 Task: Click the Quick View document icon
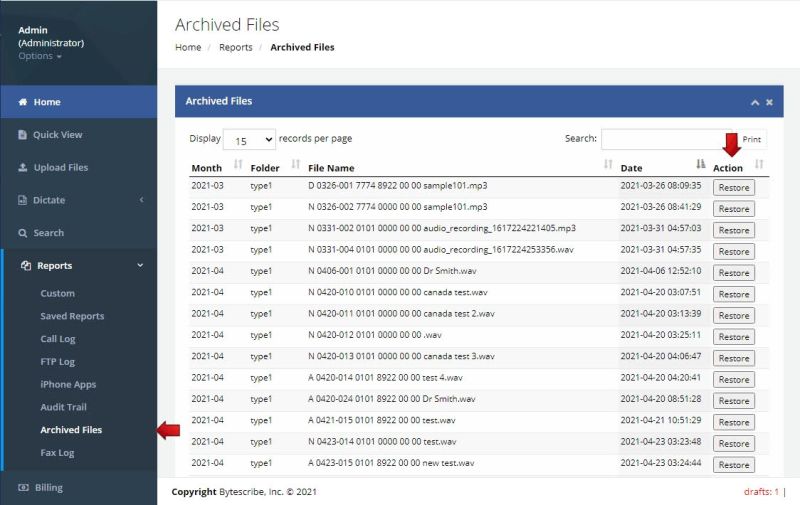[23, 135]
